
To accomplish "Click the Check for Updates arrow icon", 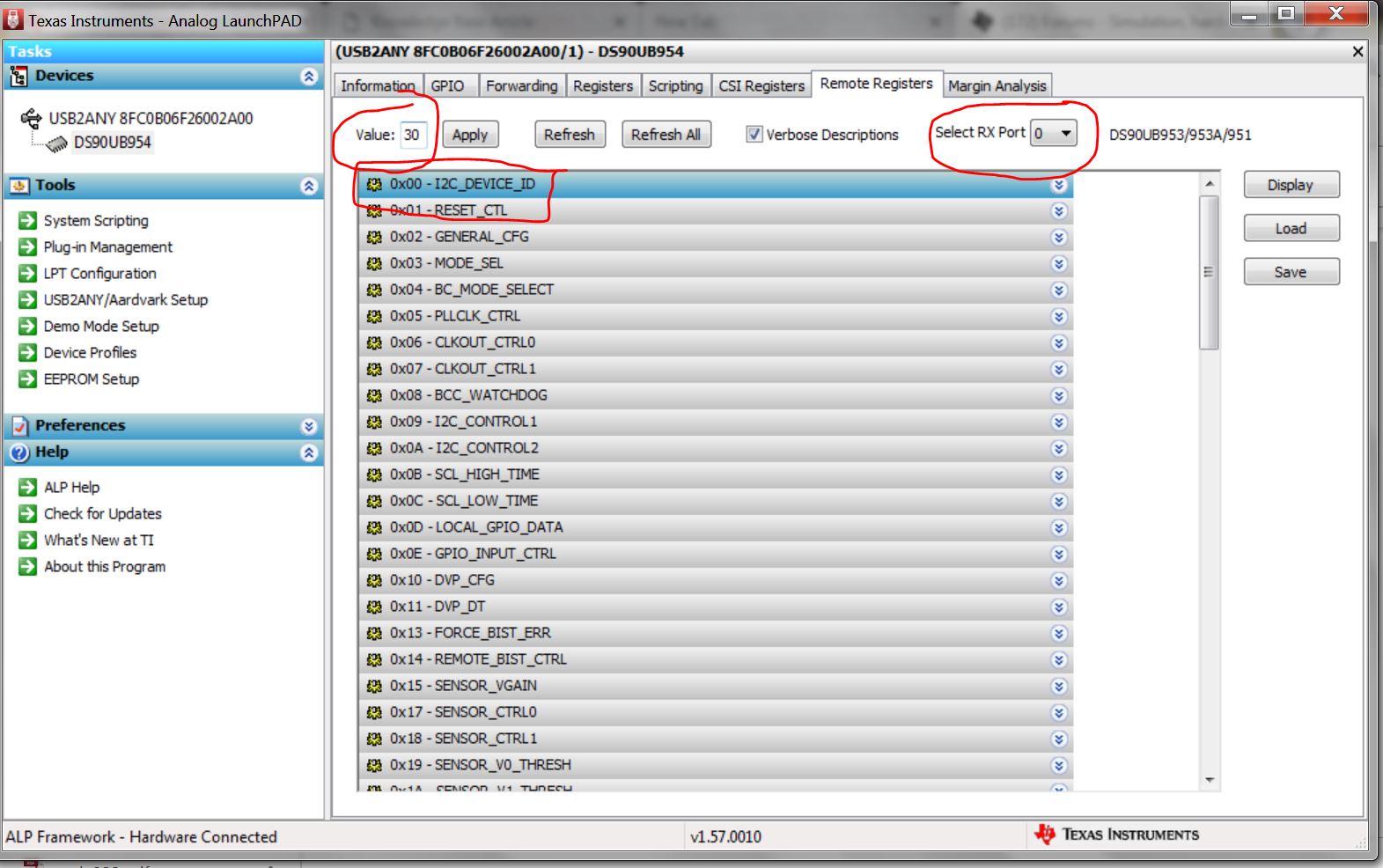I will (x=27, y=514).
